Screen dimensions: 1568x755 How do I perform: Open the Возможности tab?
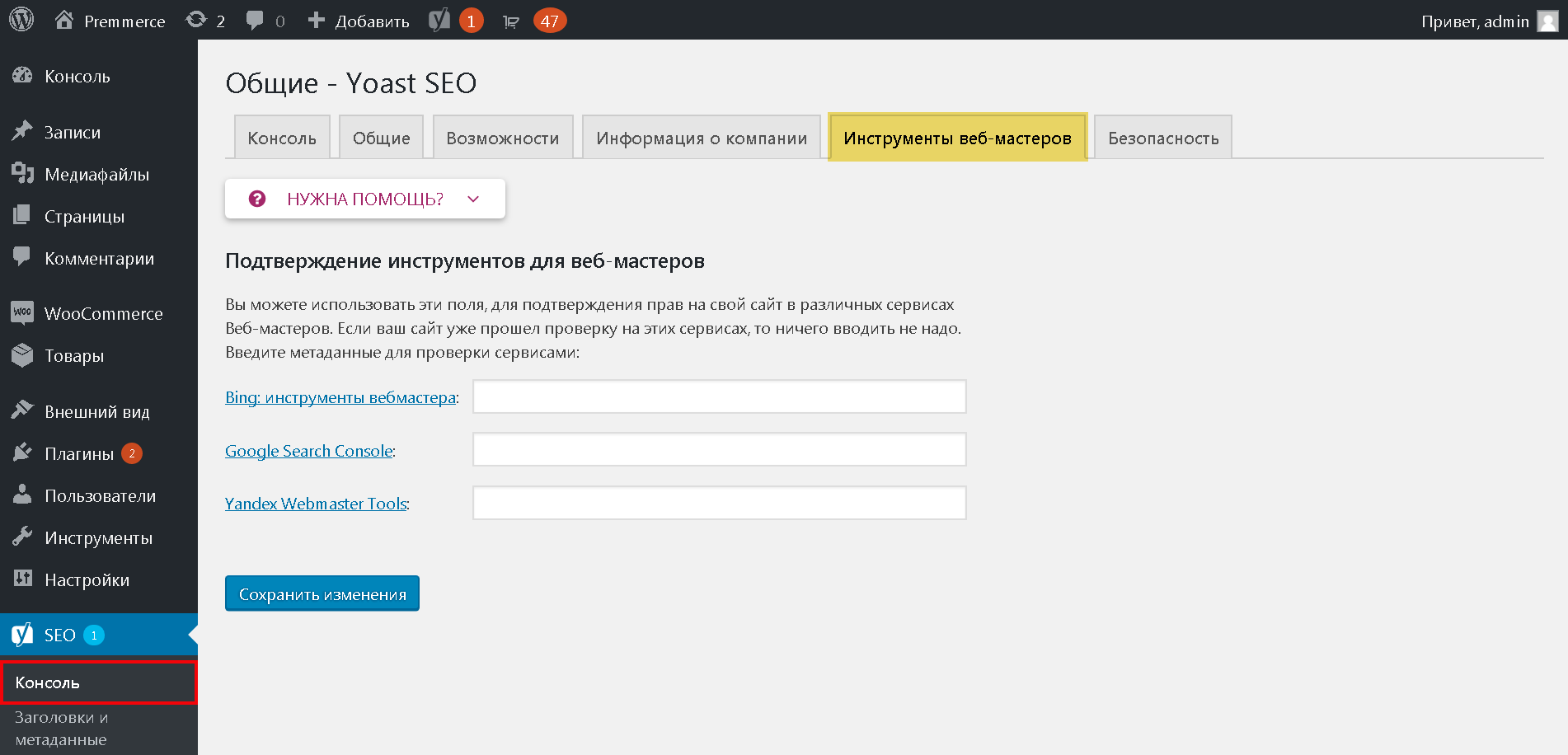tap(503, 138)
